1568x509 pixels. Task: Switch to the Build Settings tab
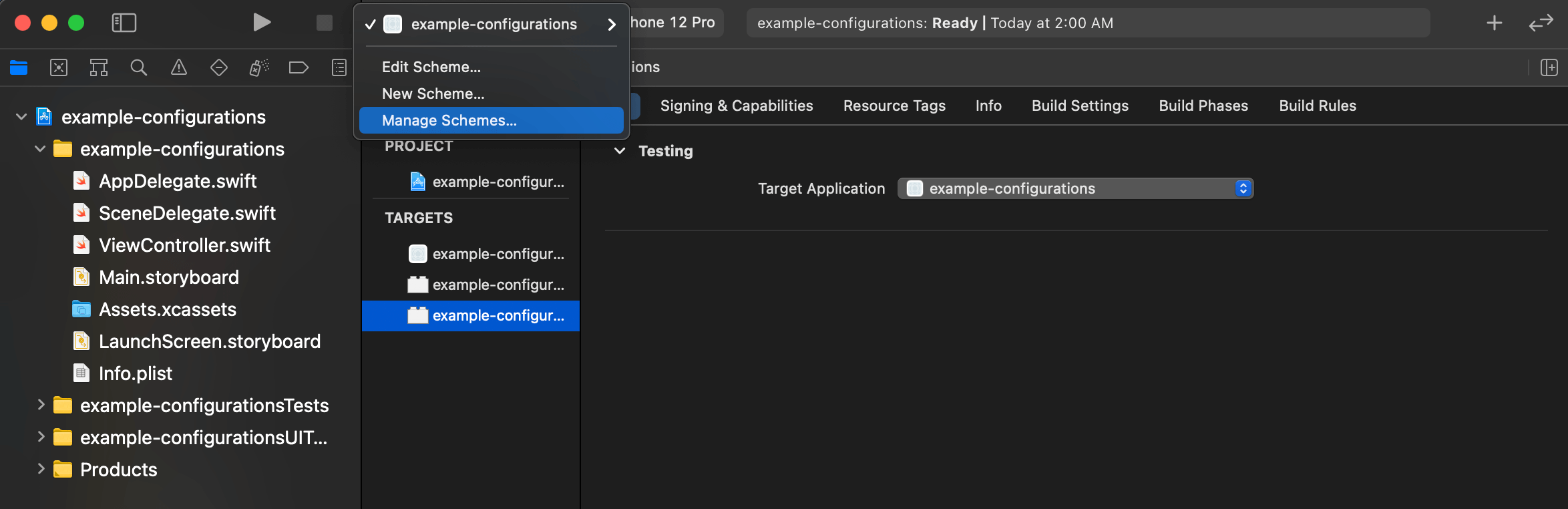(1080, 106)
